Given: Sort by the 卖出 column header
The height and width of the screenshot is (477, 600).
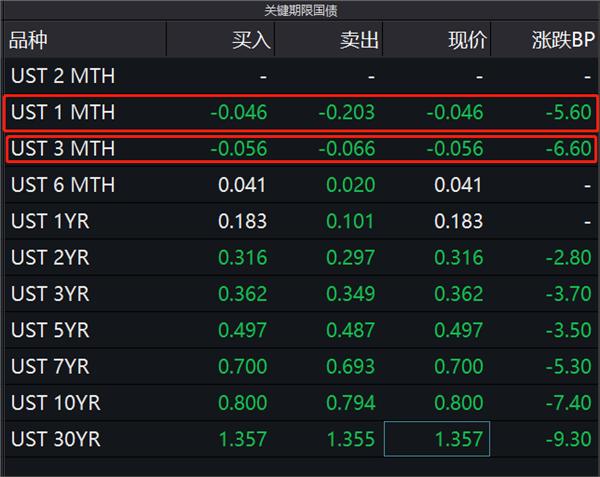Looking at the screenshot, I should pos(360,40).
